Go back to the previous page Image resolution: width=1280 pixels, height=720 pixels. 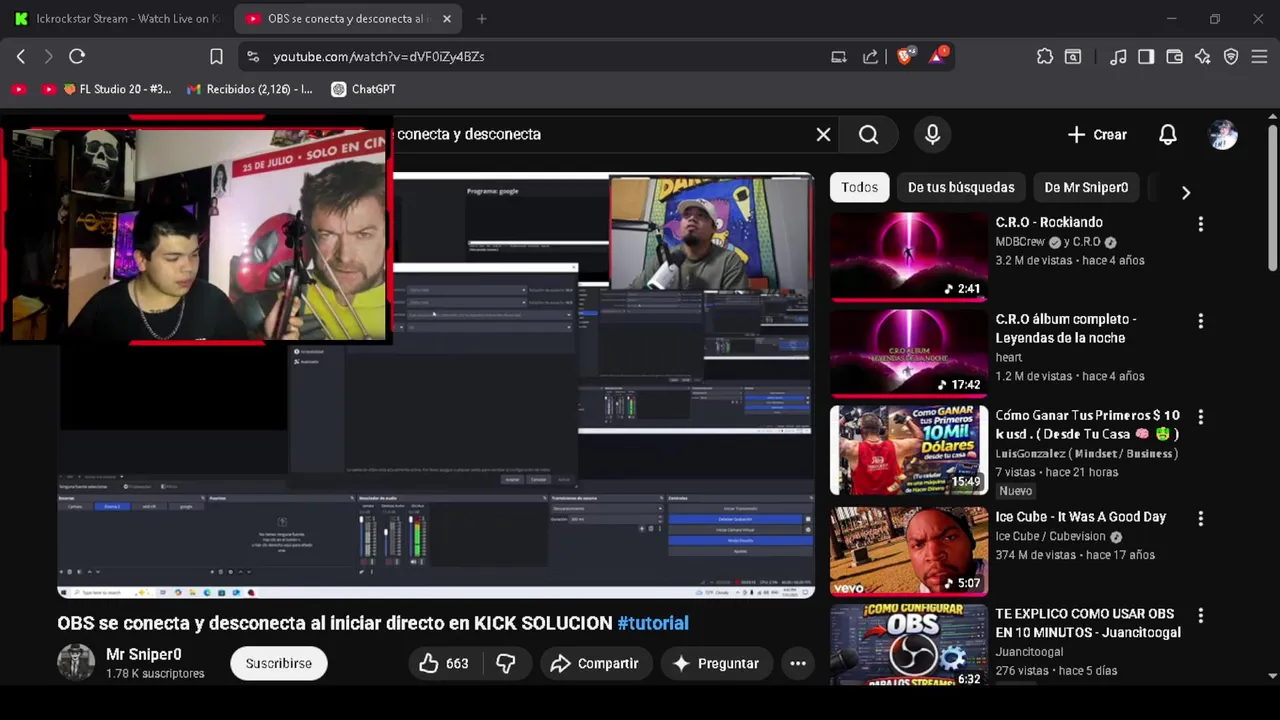click(x=20, y=57)
